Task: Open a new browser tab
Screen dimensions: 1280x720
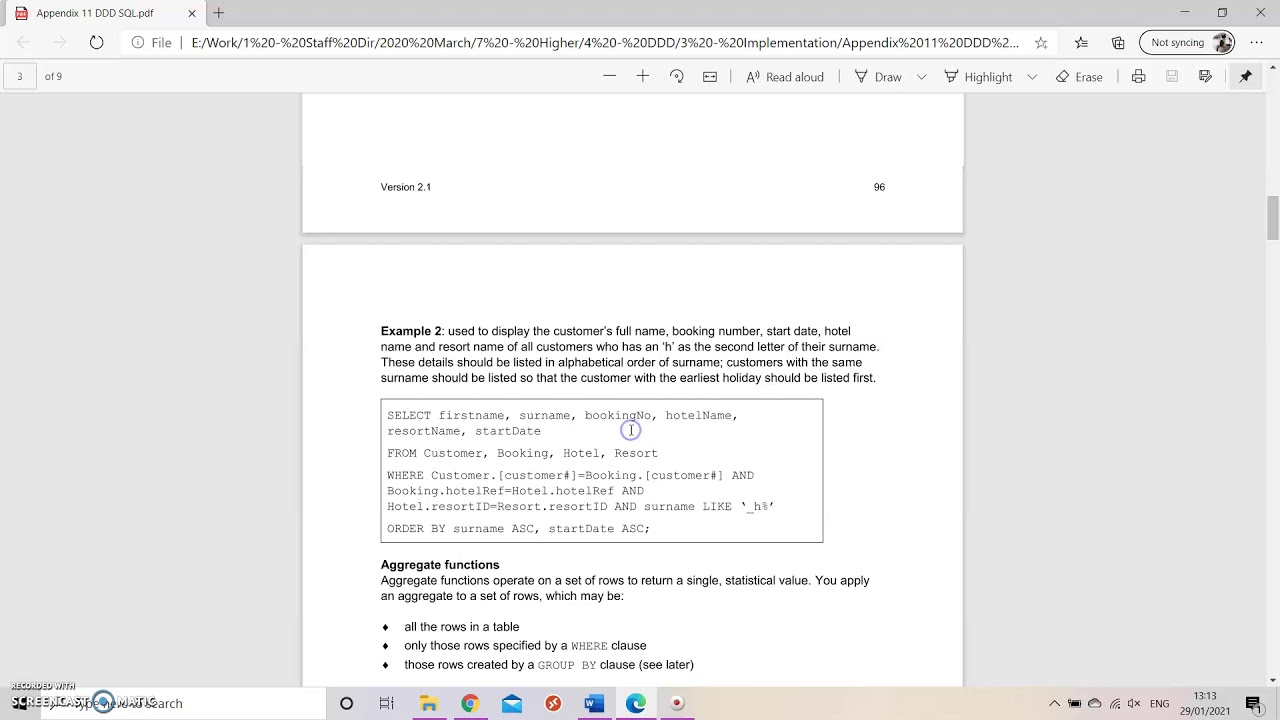Action: (x=218, y=13)
